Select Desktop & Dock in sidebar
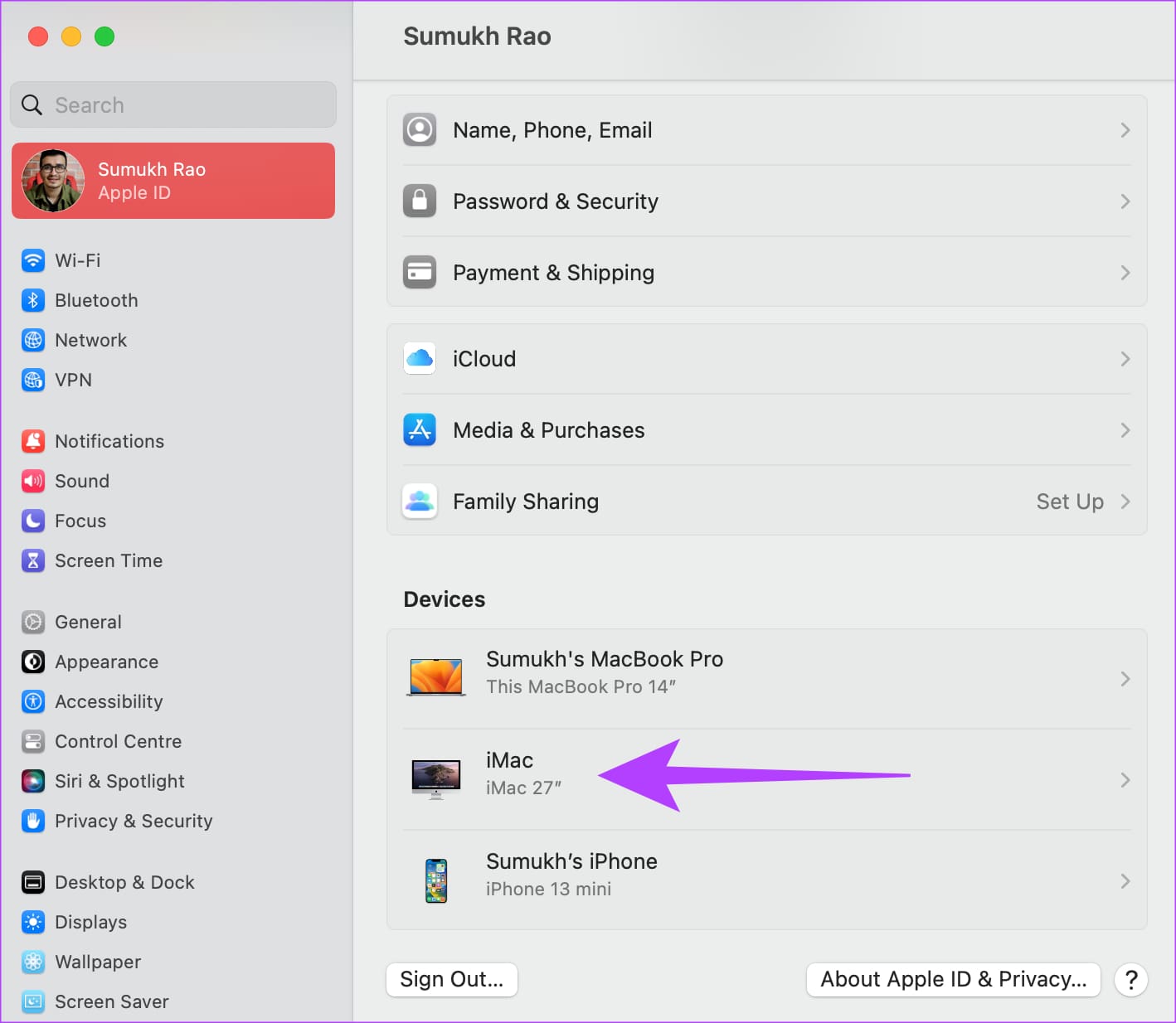This screenshot has height=1023, width=1176. (124, 882)
